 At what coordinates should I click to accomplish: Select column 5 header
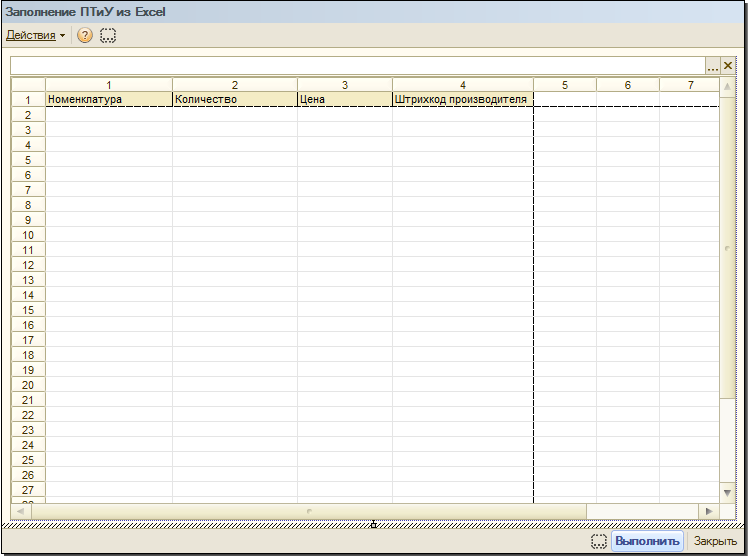tap(565, 85)
